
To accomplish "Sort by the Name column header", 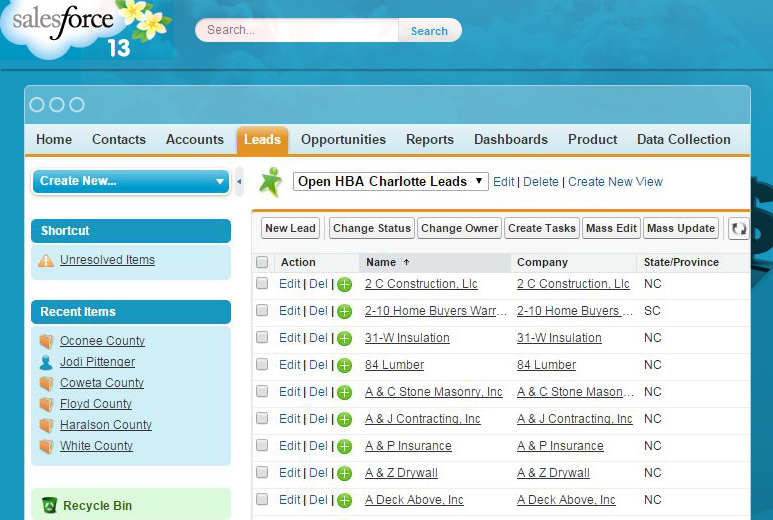I will pyautogui.click(x=381, y=262).
